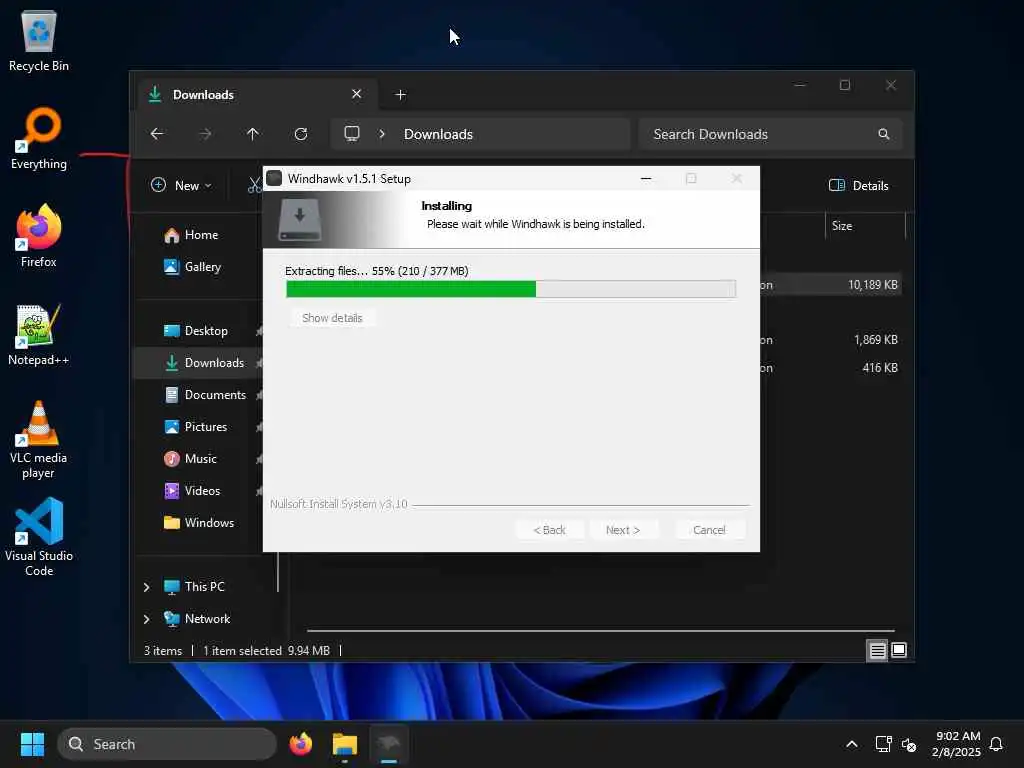Click the PC icon in the address bar

pyautogui.click(x=352, y=134)
